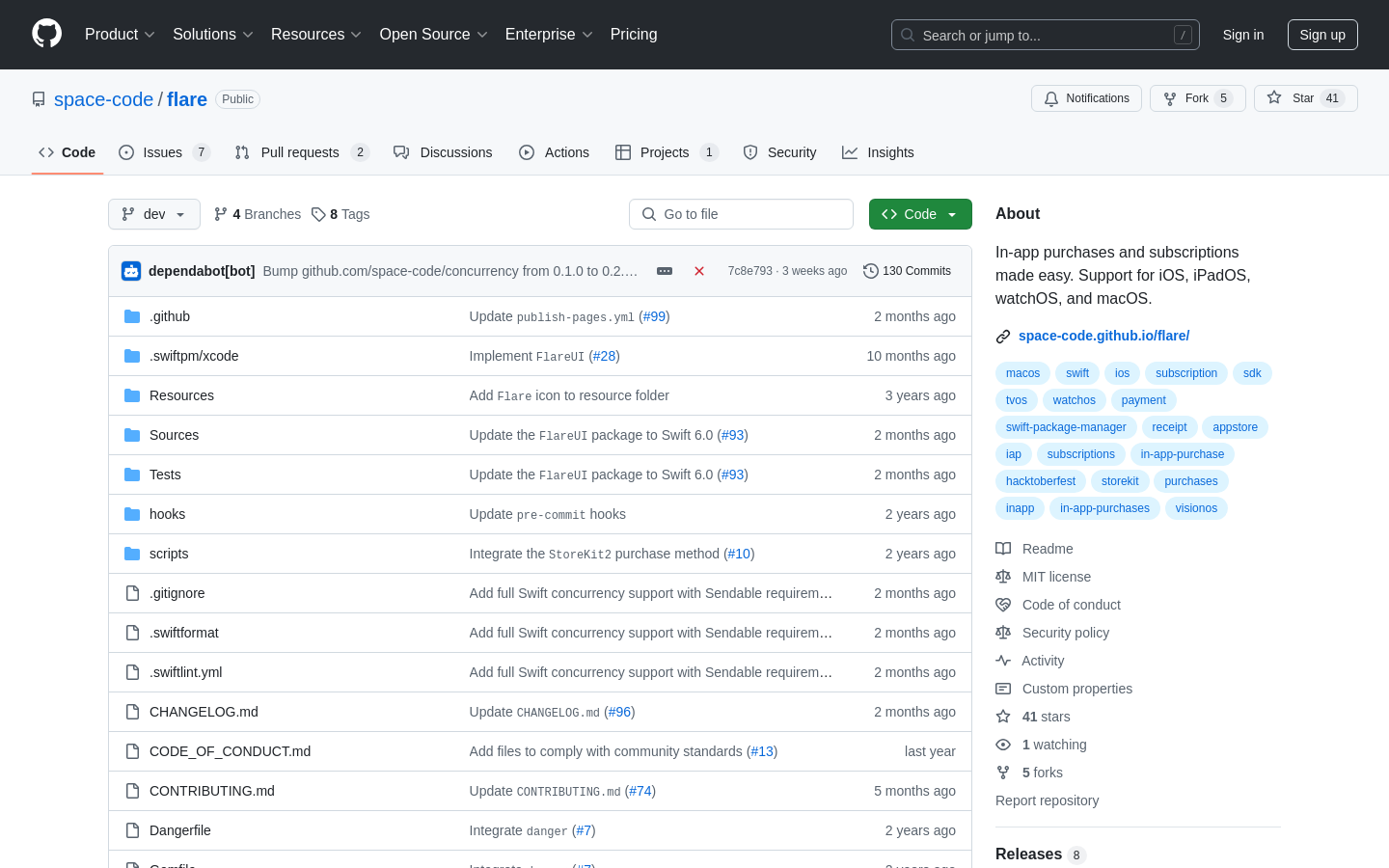Expand the Product menu
The image size is (1389, 868).
pyautogui.click(x=120, y=34)
